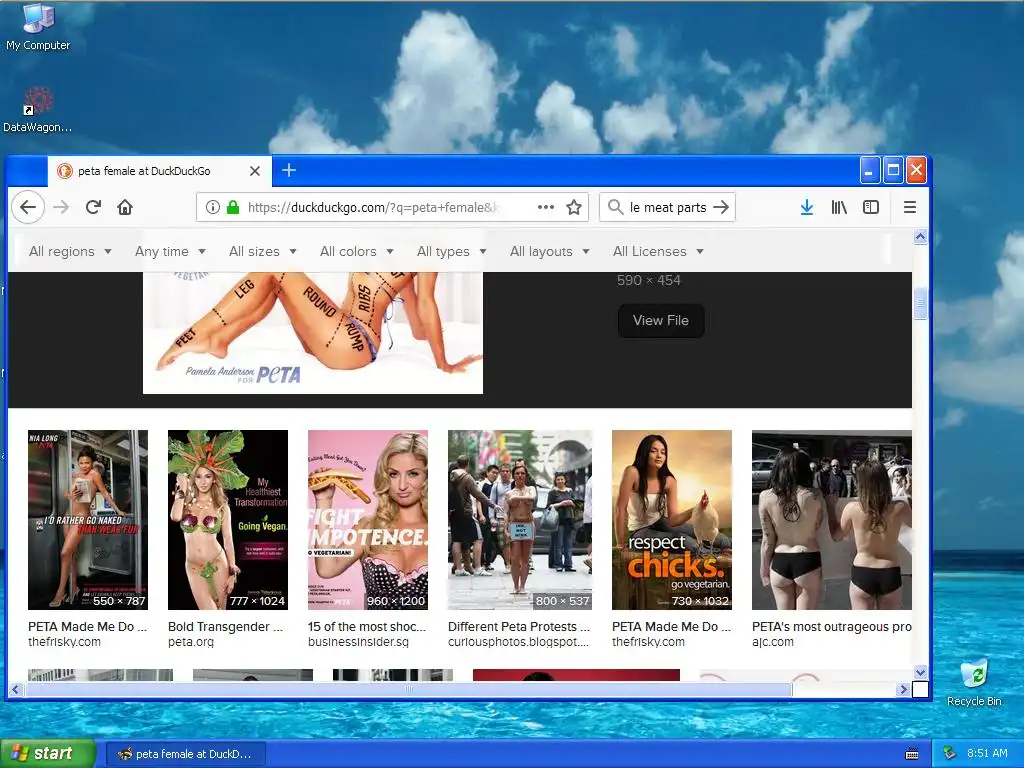The width and height of the screenshot is (1024, 768).
Task: Click the 590 × 454 dimensions text
Action: pos(648,280)
